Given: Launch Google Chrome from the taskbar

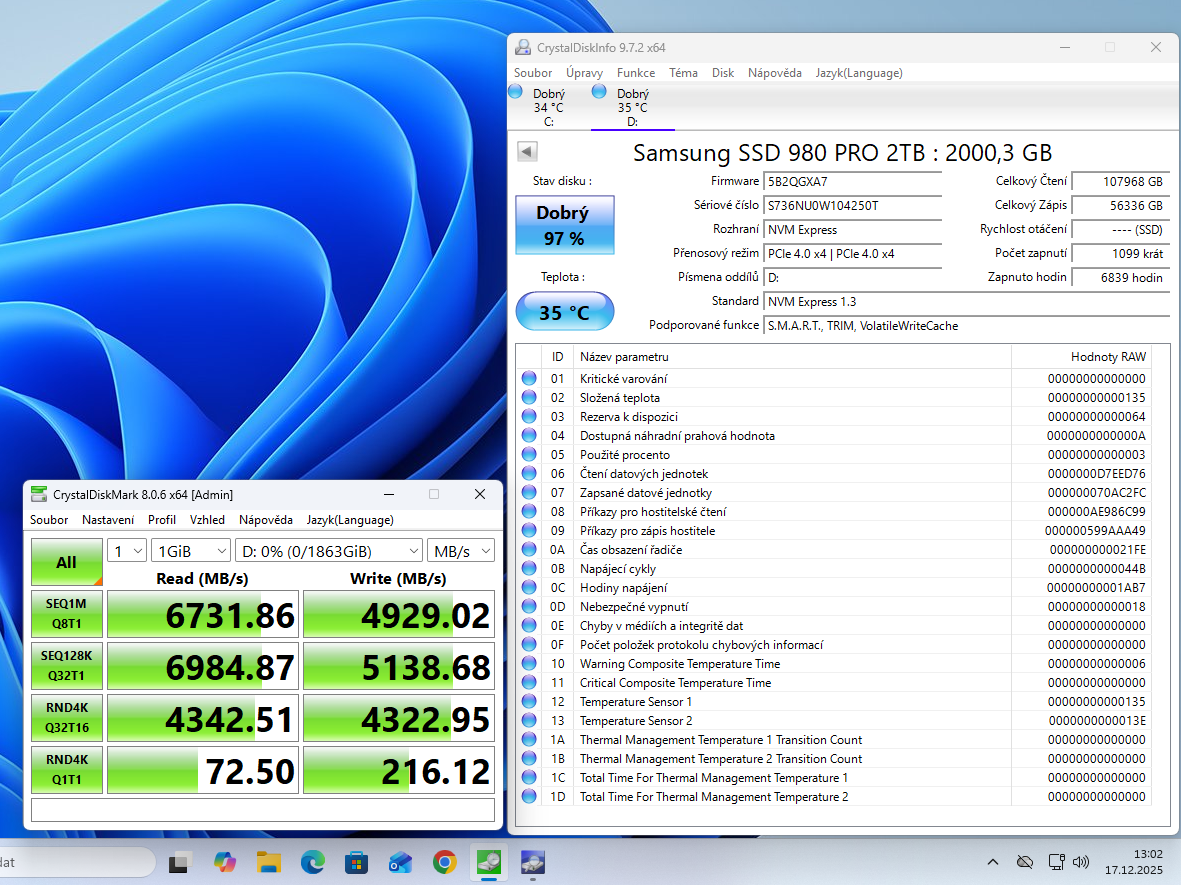Looking at the screenshot, I should coord(444,862).
